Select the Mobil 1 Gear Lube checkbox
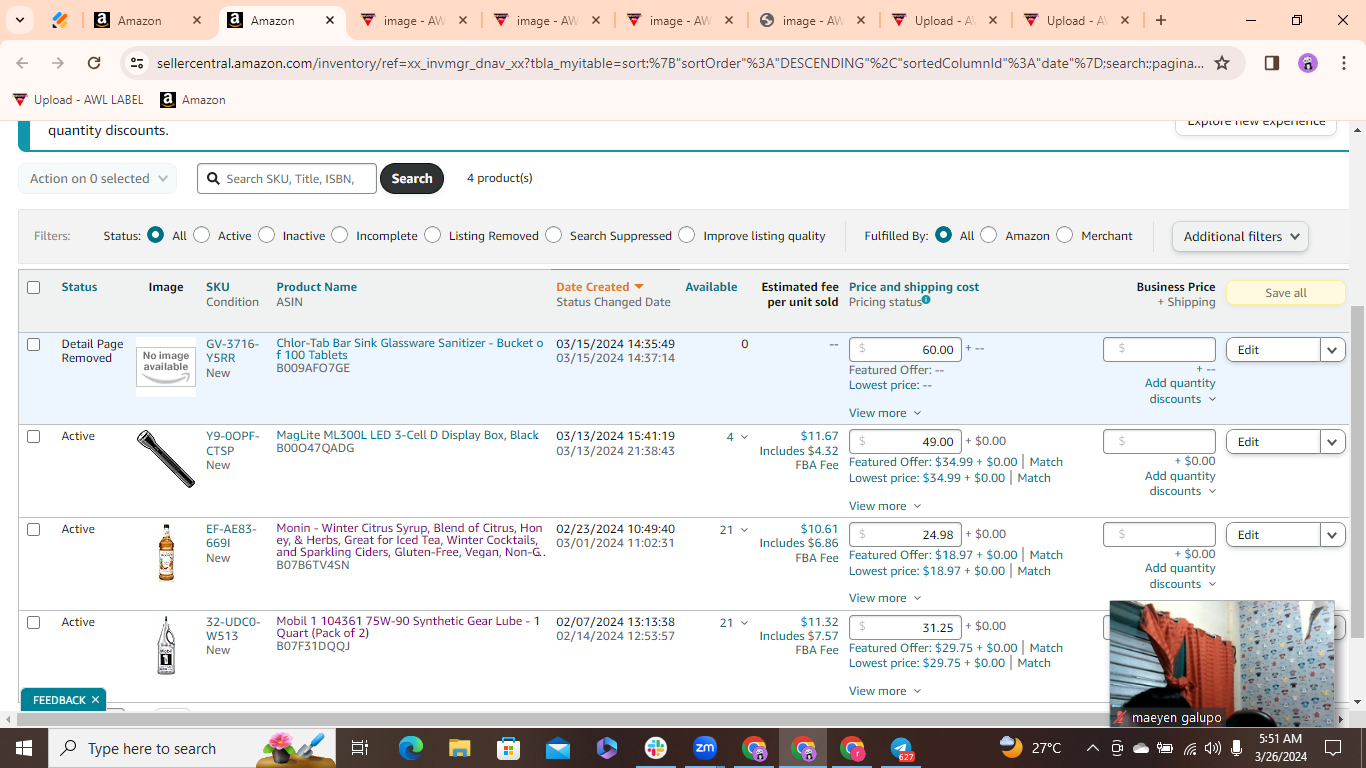This screenshot has height=768, width=1366. pos(33,622)
